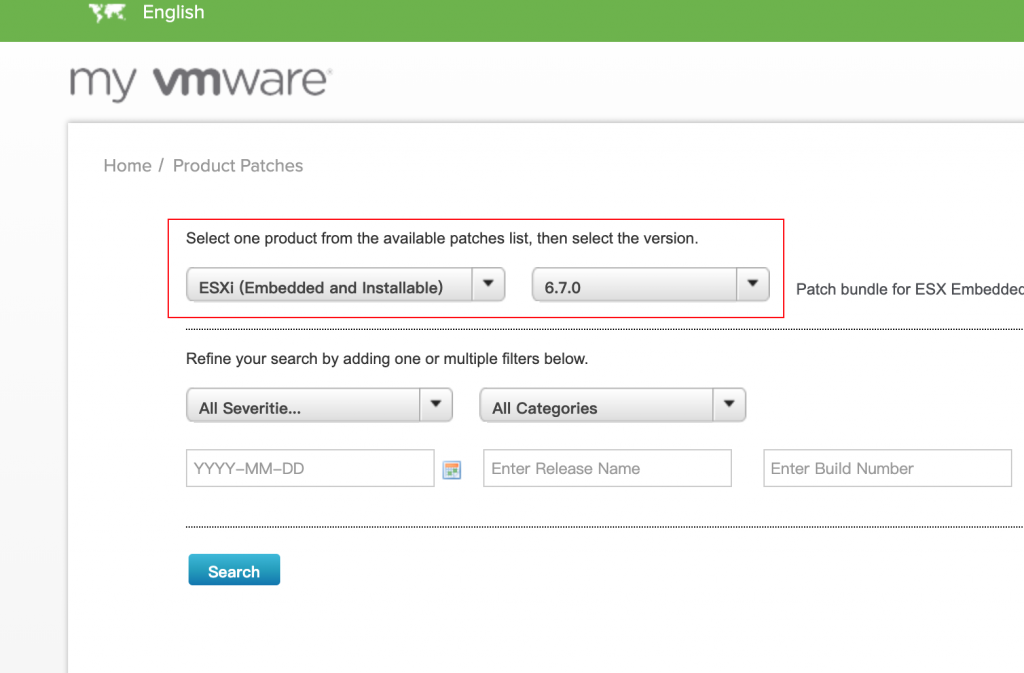The height and width of the screenshot is (673, 1024).
Task: Expand the All Severities filter
Action: [x=302, y=407]
